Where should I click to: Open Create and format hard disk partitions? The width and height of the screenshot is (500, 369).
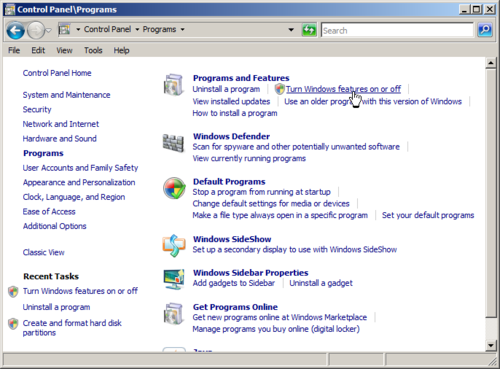pos(72,328)
